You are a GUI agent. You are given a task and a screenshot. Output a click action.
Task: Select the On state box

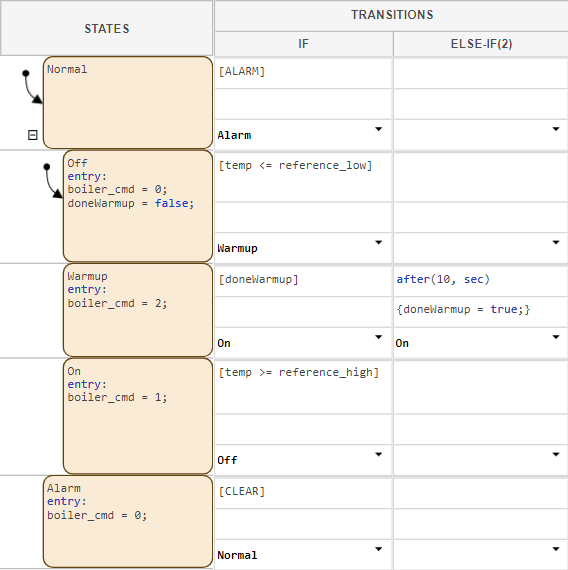(138, 416)
